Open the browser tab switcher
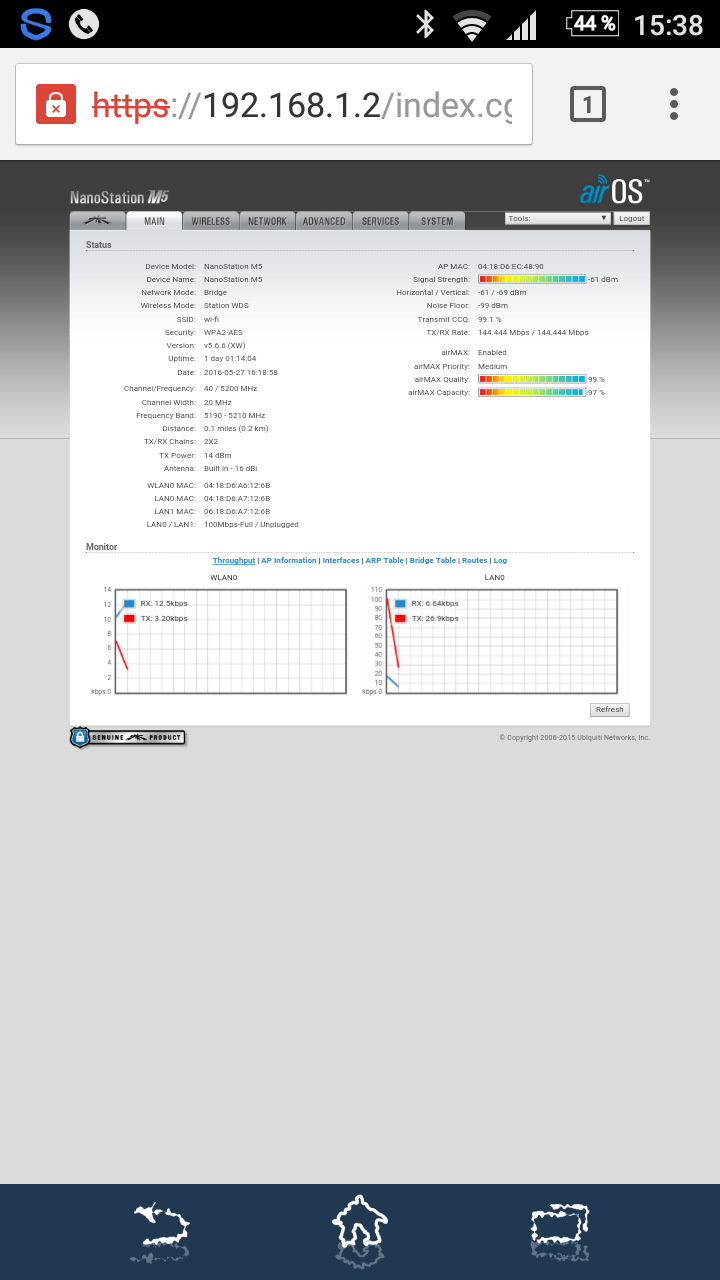 point(588,104)
